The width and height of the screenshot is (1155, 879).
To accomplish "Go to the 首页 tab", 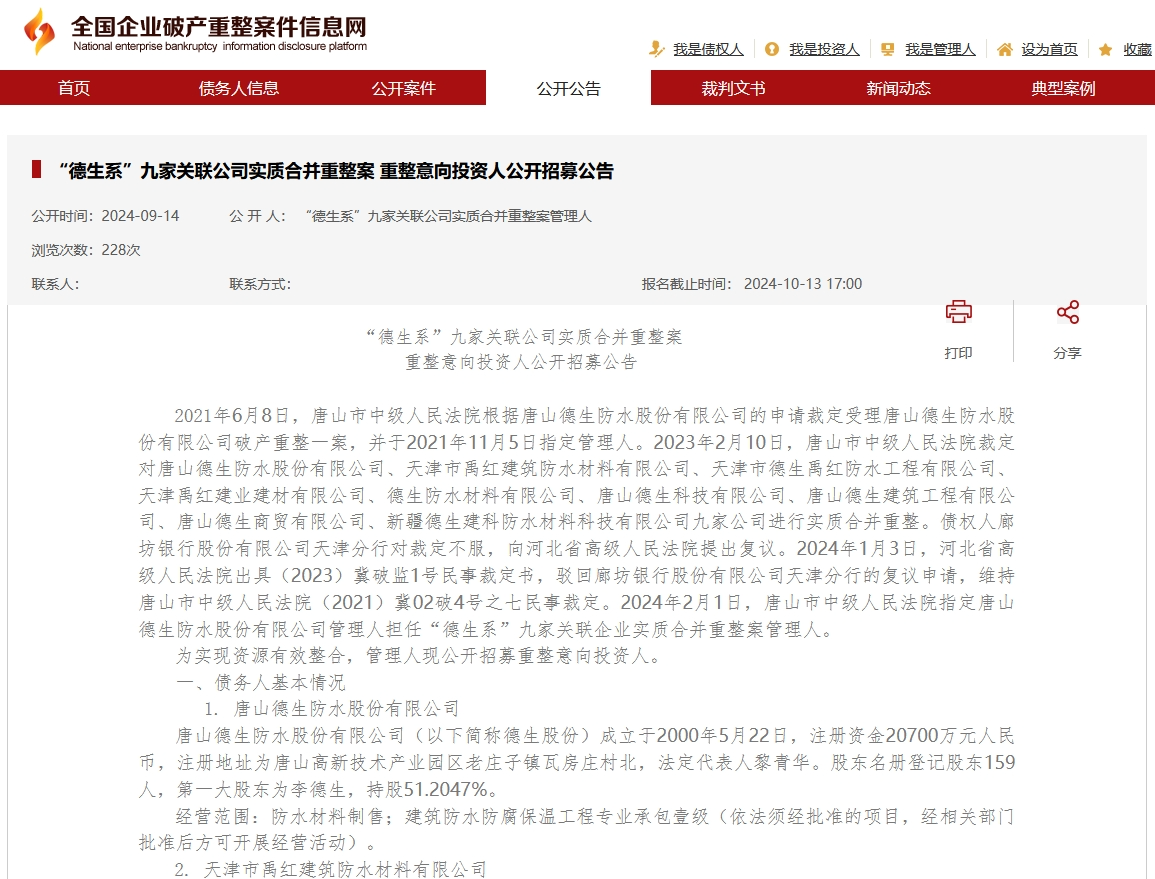I will pos(74,88).
